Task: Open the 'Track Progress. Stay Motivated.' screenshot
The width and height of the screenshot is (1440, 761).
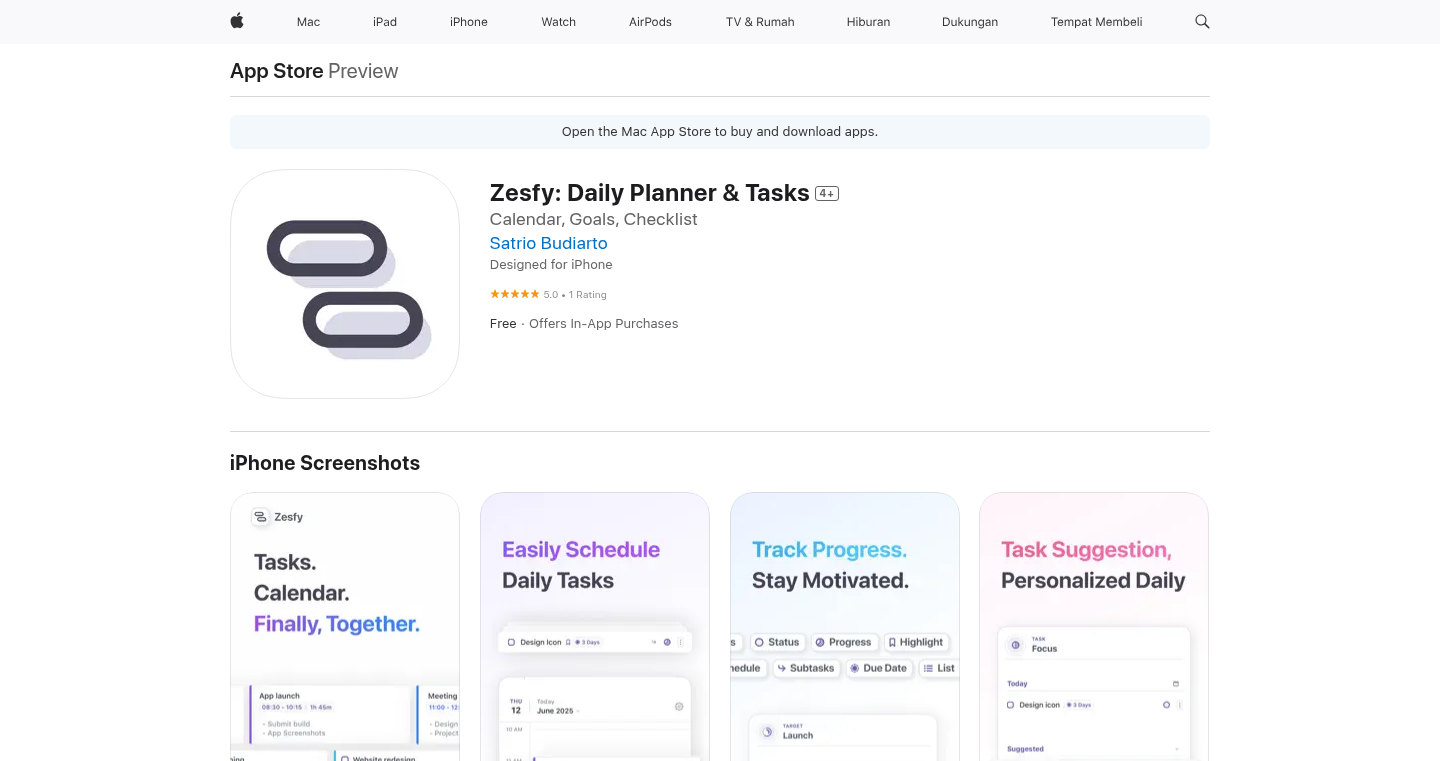Action: [845, 626]
